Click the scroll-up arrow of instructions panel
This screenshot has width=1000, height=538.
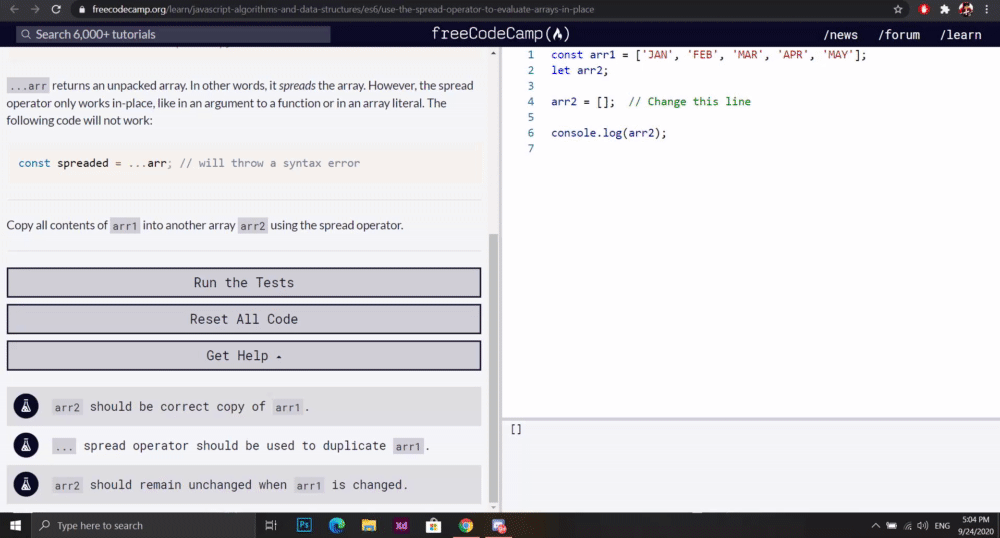493,53
